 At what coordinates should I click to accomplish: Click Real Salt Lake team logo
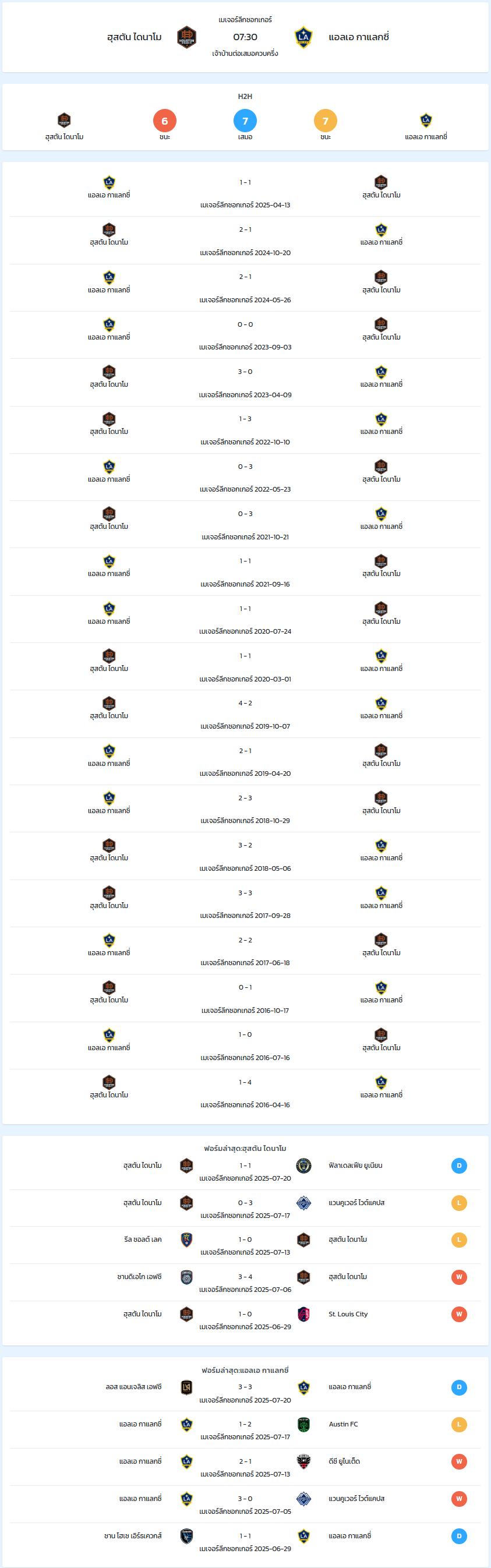pyautogui.click(x=187, y=1240)
